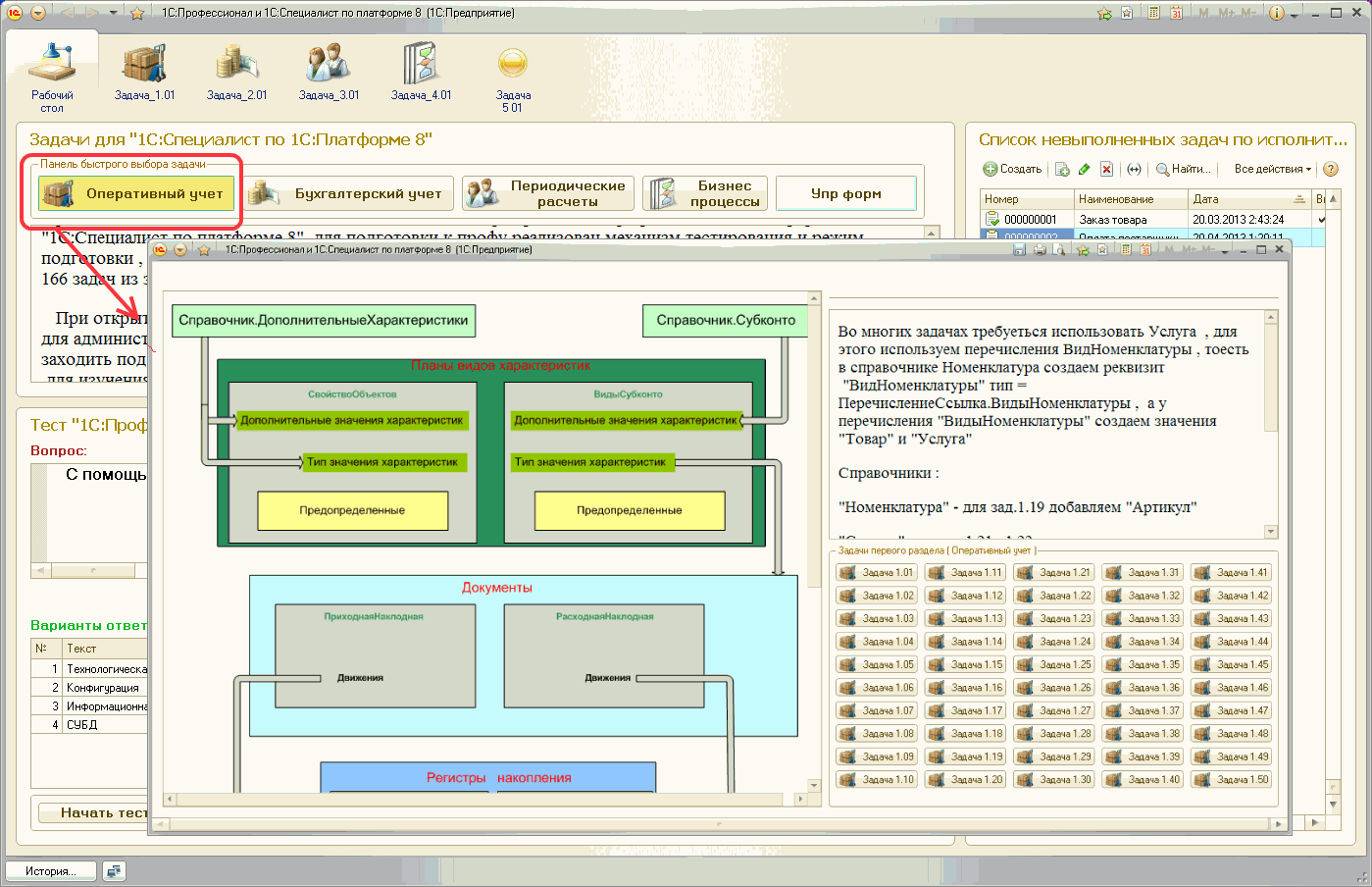Click Создать in the unfinished tasks list
This screenshot has height=887, width=1372.
coord(1013,169)
